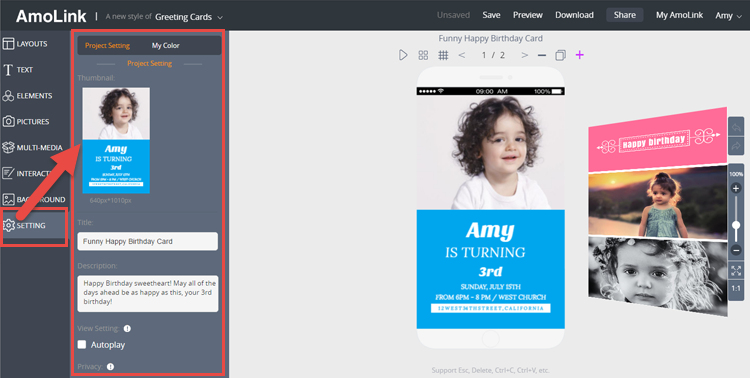Viewport: 750px width, 378px height.
Task: Select the California address bar text
Action: 490,308
